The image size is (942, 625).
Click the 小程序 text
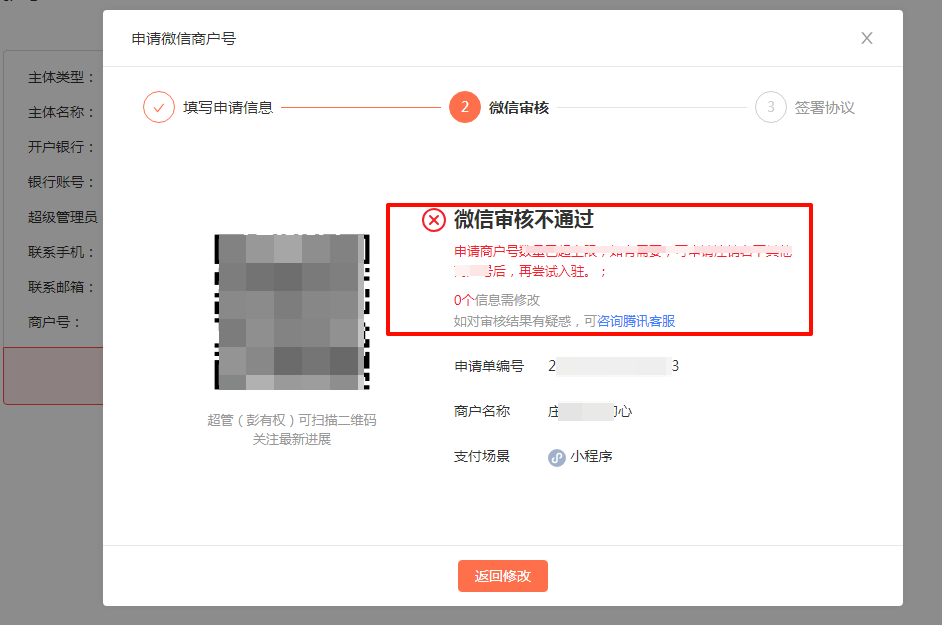click(591, 456)
